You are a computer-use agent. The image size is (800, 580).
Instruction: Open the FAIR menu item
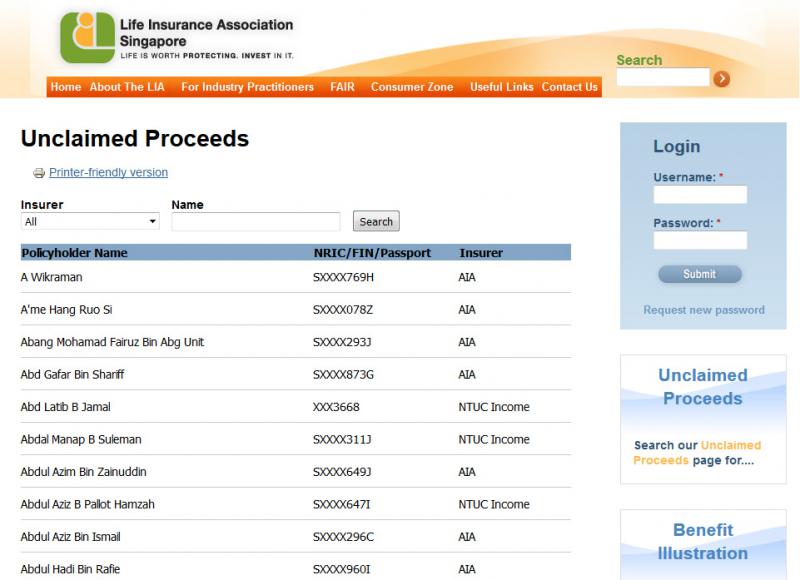[x=342, y=87]
